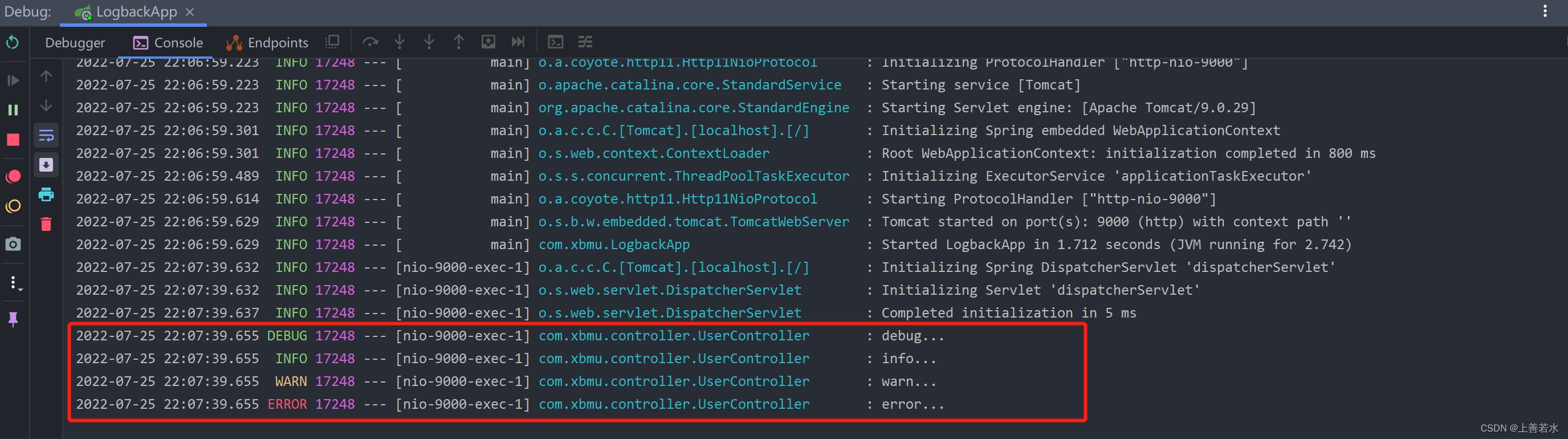Click the Step Into icon

pyautogui.click(x=400, y=42)
